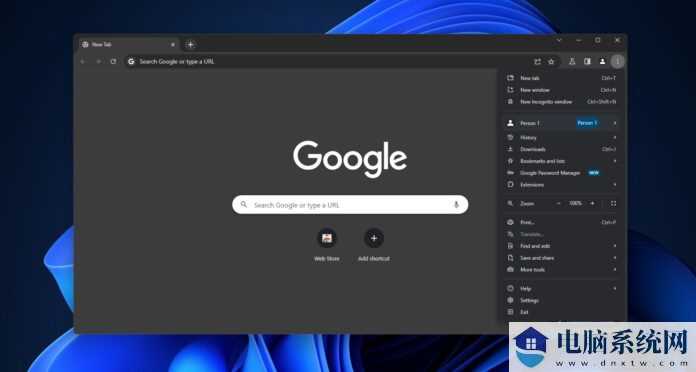Expand the Extensions submenu
The height and width of the screenshot is (372, 696).
click(x=561, y=185)
